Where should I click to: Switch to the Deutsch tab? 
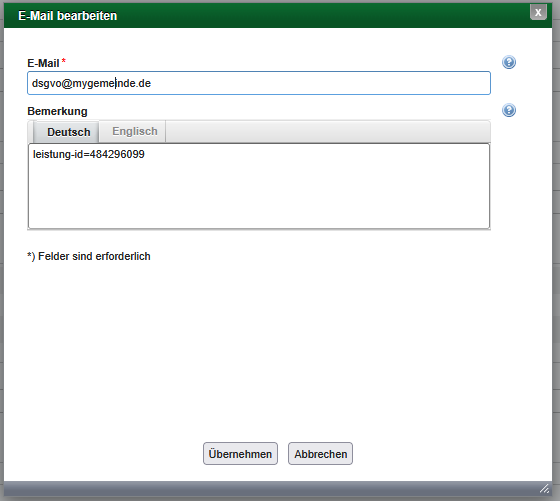click(x=69, y=132)
